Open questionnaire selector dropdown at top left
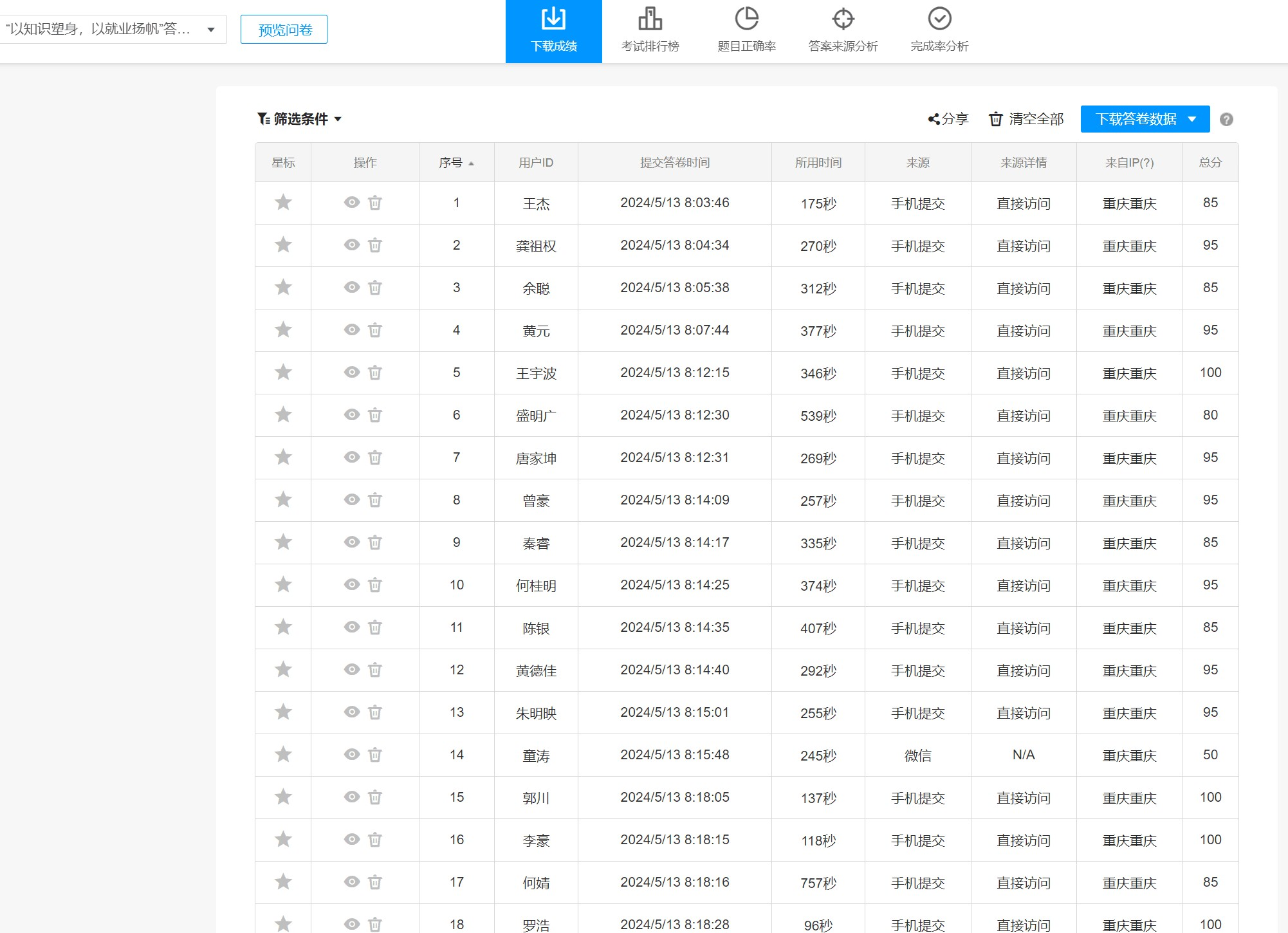The height and width of the screenshot is (933, 1288). click(210, 30)
